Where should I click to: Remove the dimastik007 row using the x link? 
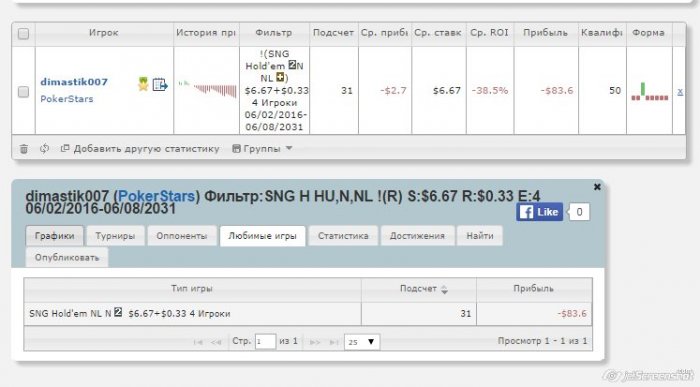coord(679,92)
